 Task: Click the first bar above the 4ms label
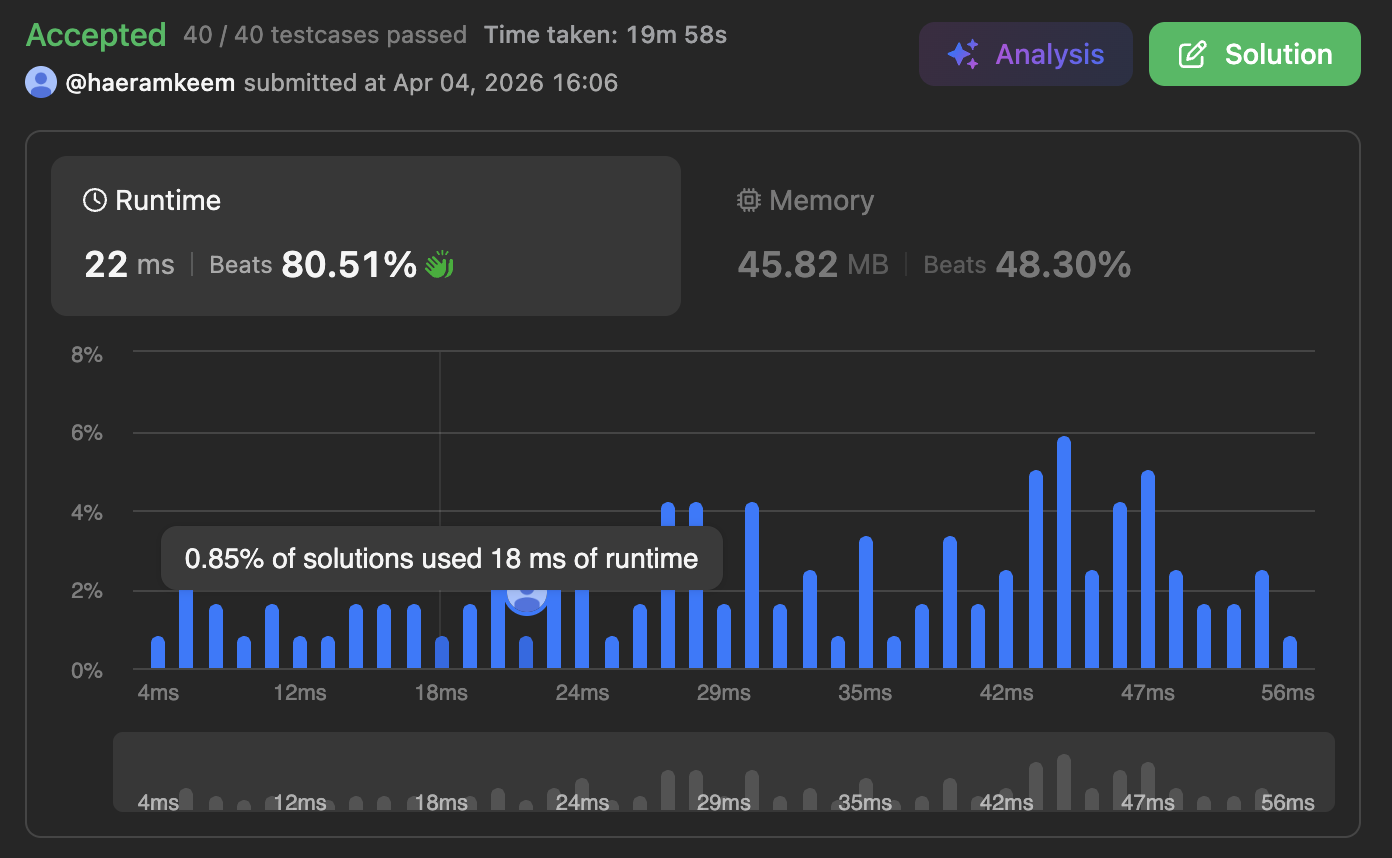click(x=158, y=652)
